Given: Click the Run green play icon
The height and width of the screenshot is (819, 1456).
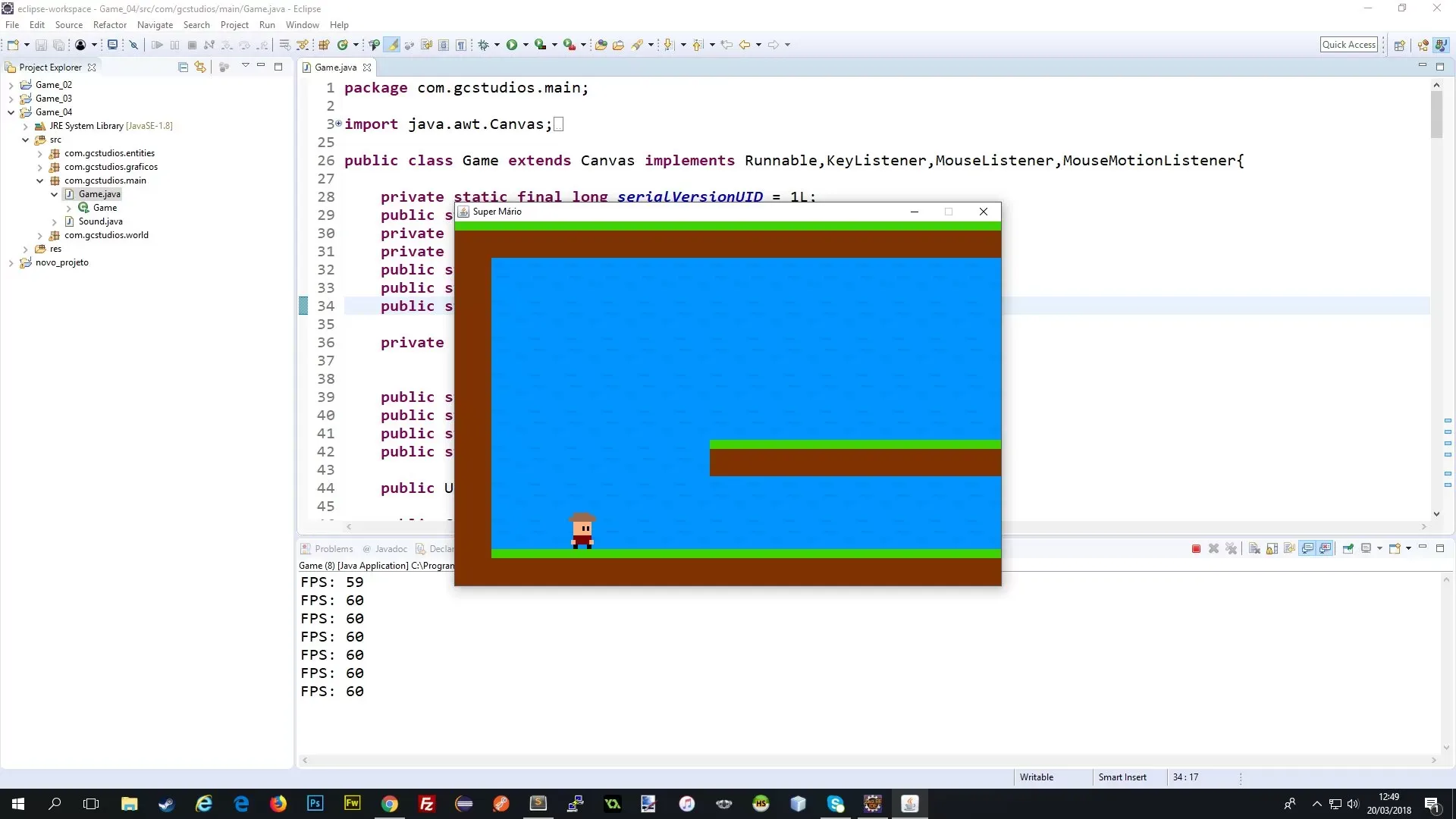Looking at the screenshot, I should point(512,45).
